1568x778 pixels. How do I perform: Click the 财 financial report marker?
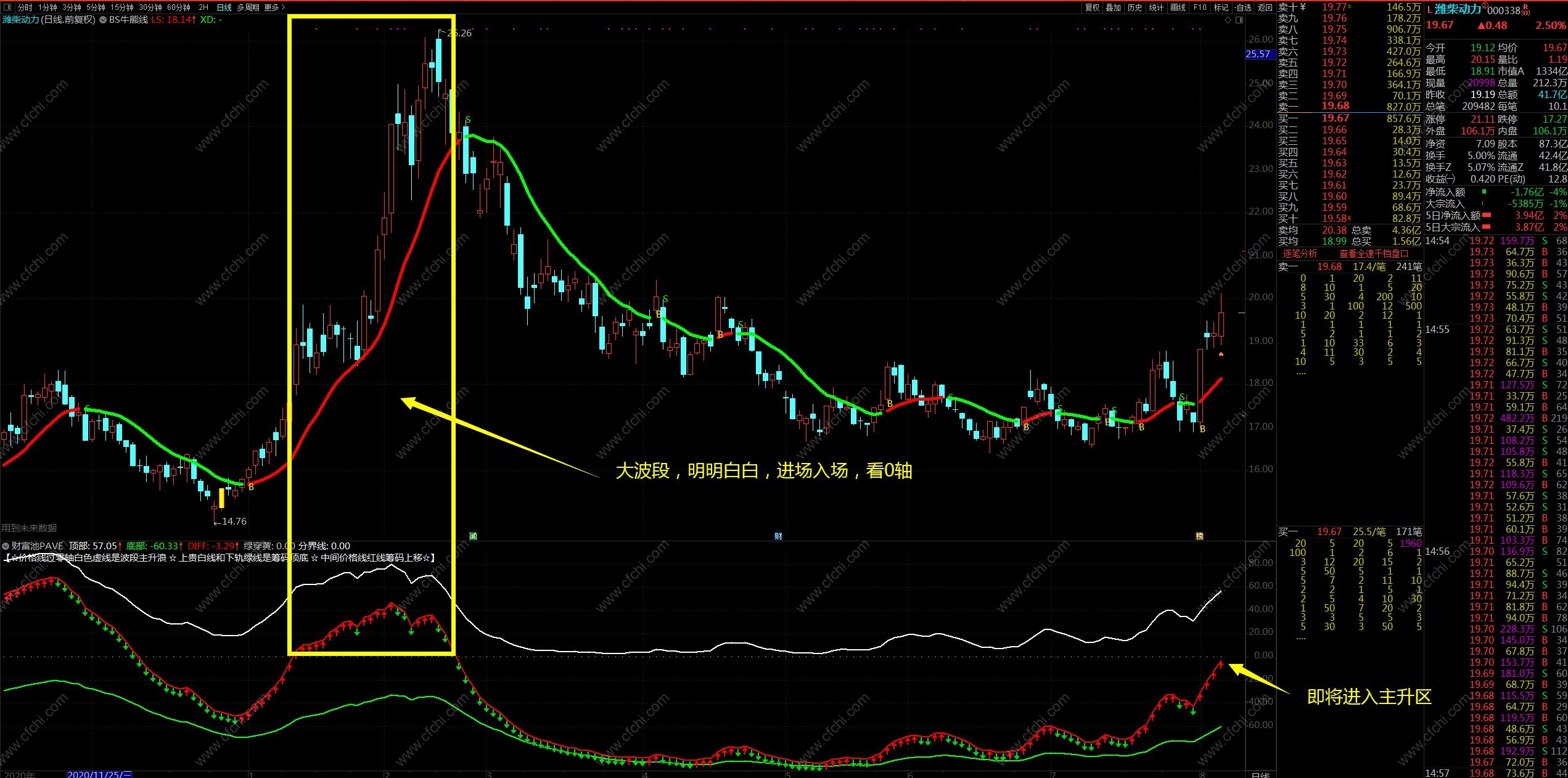(x=778, y=536)
